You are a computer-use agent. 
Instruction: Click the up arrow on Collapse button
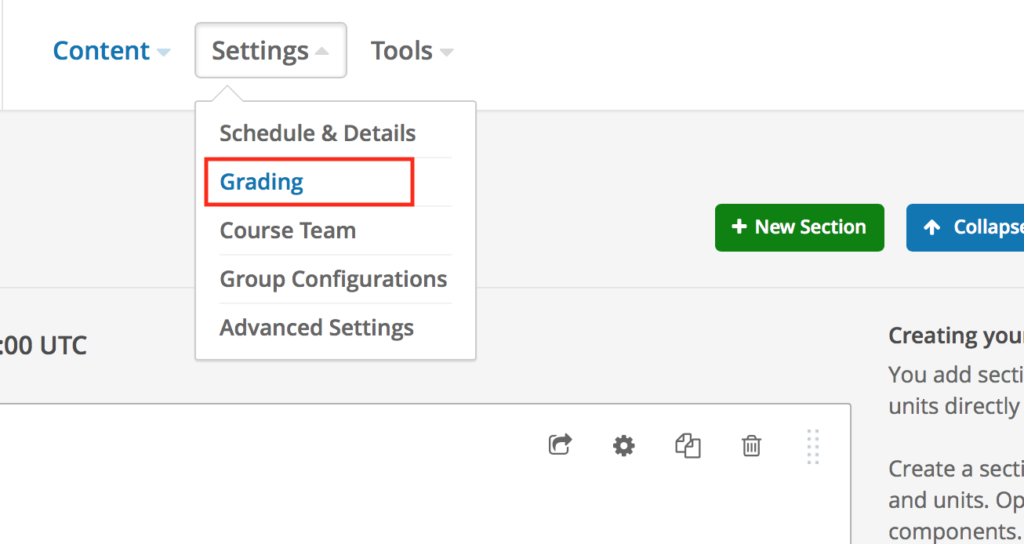click(x=932, y=227)
